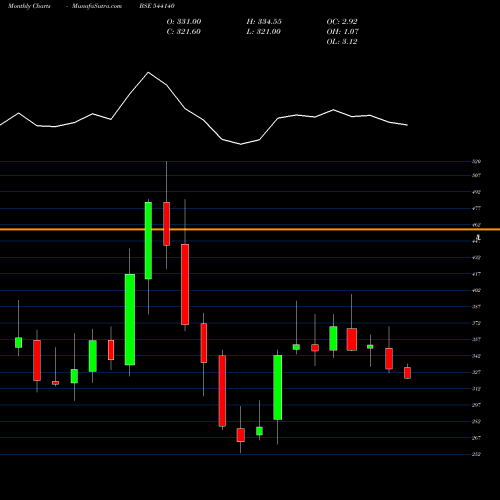Click the red candle with the wick reaching 520
The width and height of the screenshot is (500, 500).
[x=166, y=224]
